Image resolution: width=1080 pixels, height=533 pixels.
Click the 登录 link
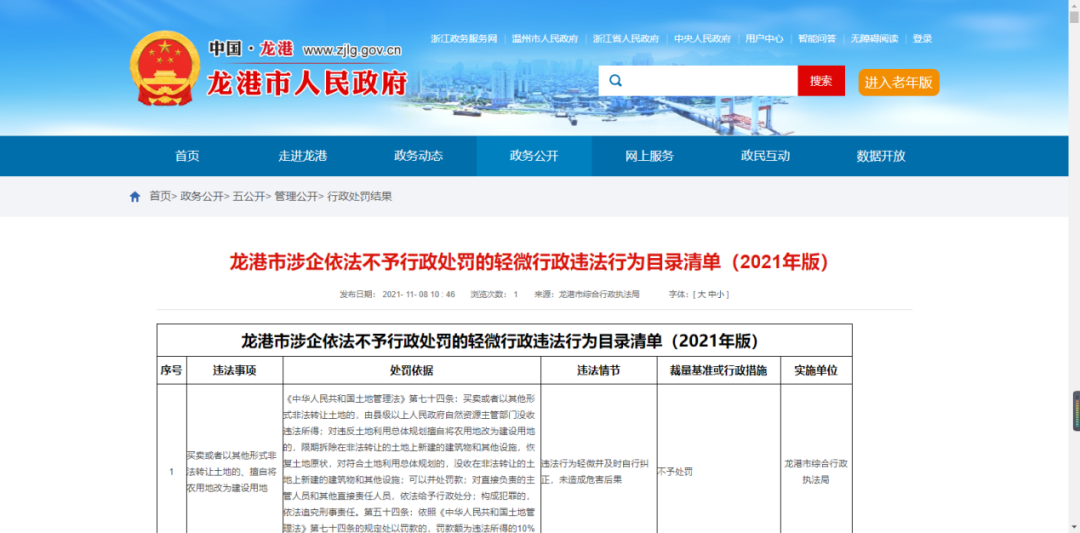point(922,39)
